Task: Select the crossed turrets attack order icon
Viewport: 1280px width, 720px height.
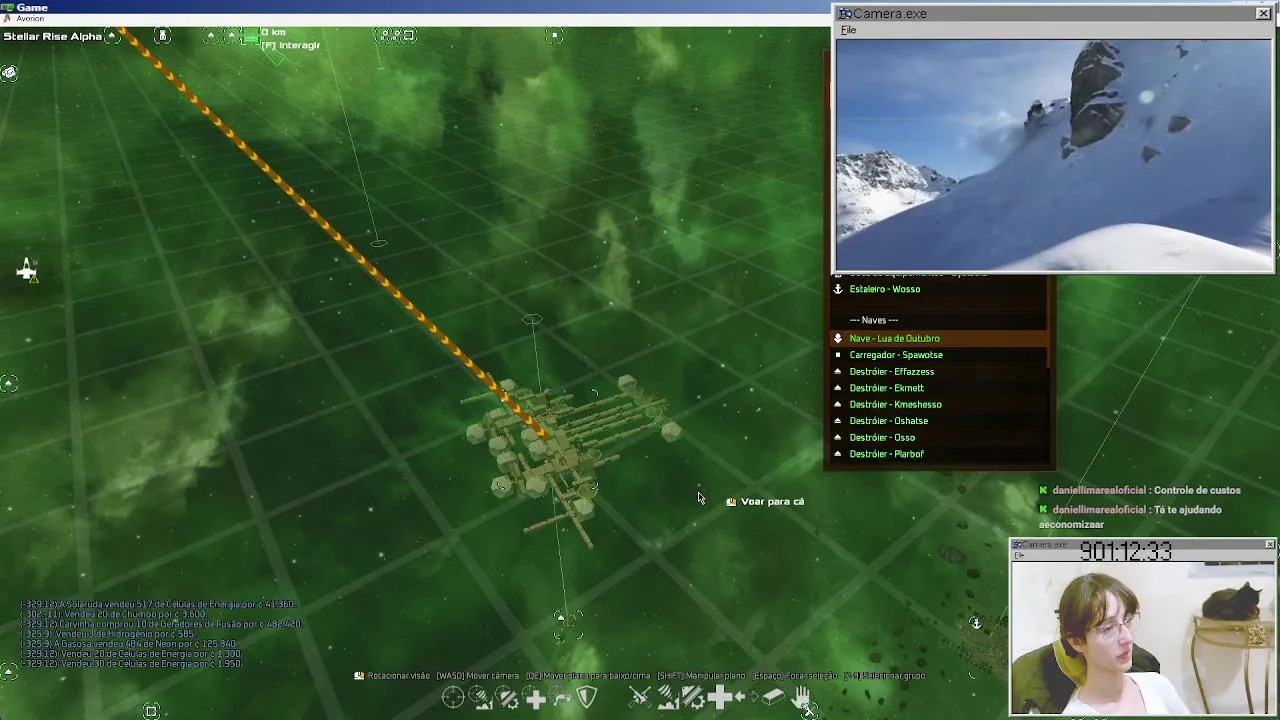Action: (x=640, y=696)
